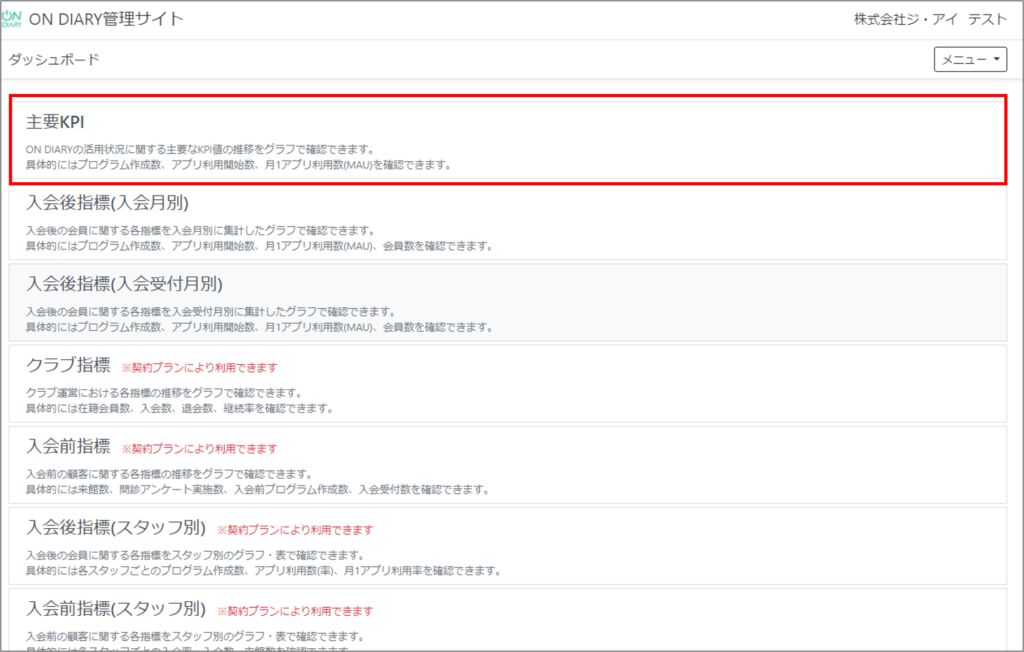Click 入会前指標 description mentioning 問診アンケート実施数

tap(257, 490)
